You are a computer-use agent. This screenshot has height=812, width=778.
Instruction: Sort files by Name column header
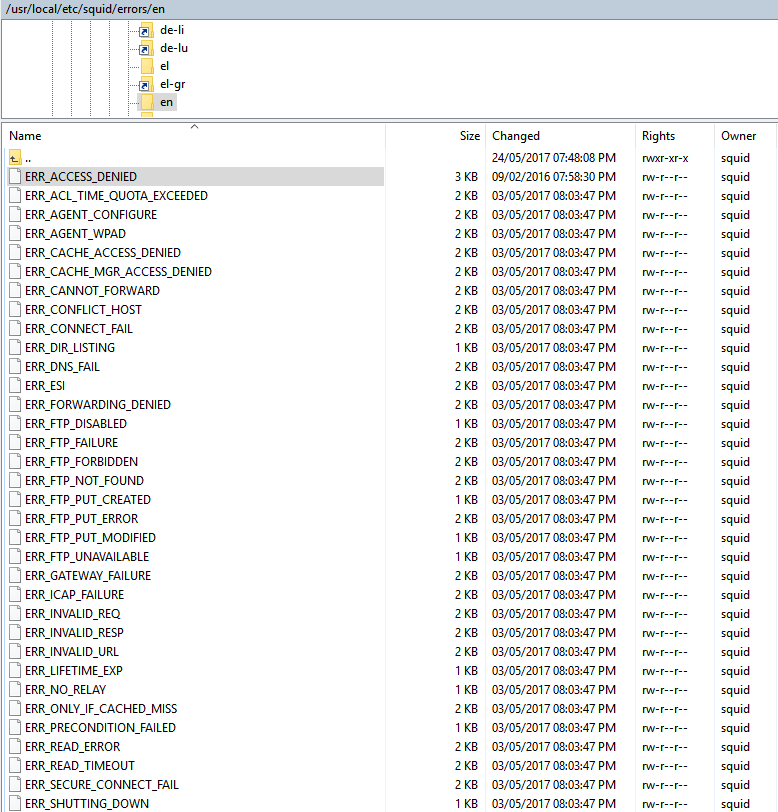[193, 136]
